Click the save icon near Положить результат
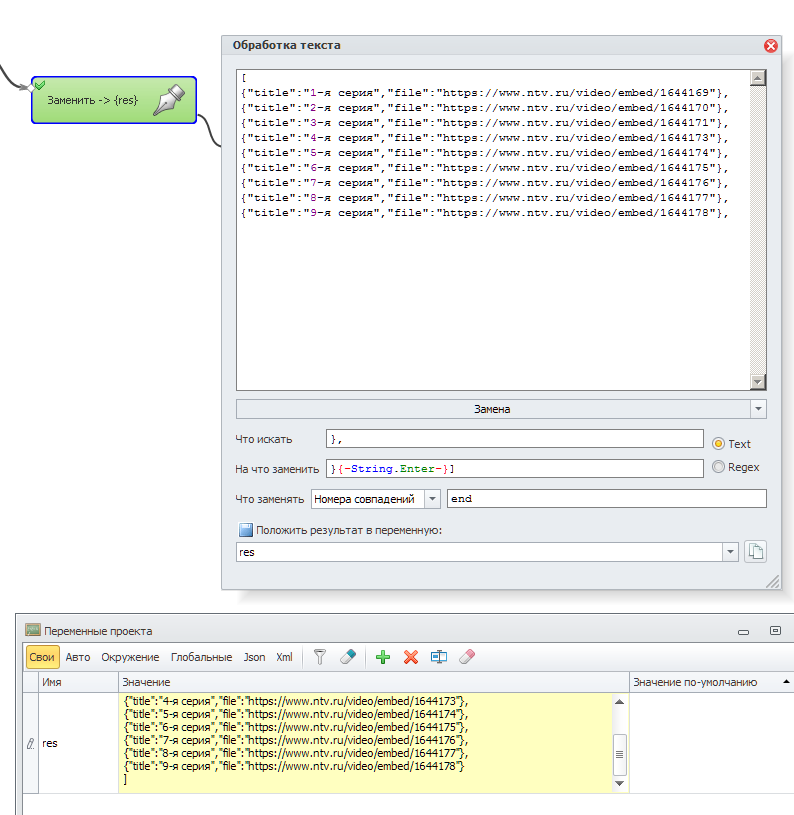Screen dimensions: 794x815 coord(245,530)
